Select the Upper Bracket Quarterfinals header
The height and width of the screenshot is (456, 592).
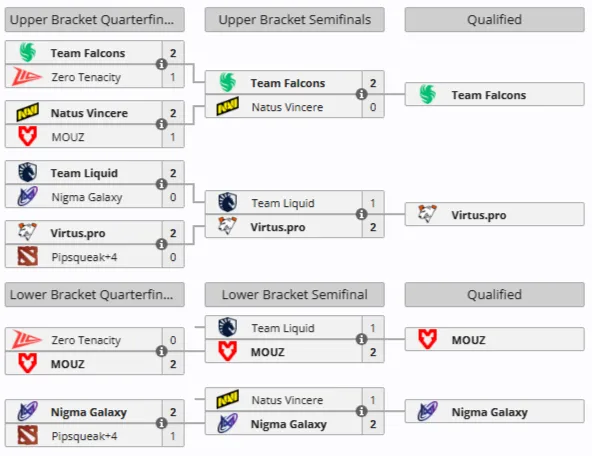pyautogui.click(x=95, y=20)
